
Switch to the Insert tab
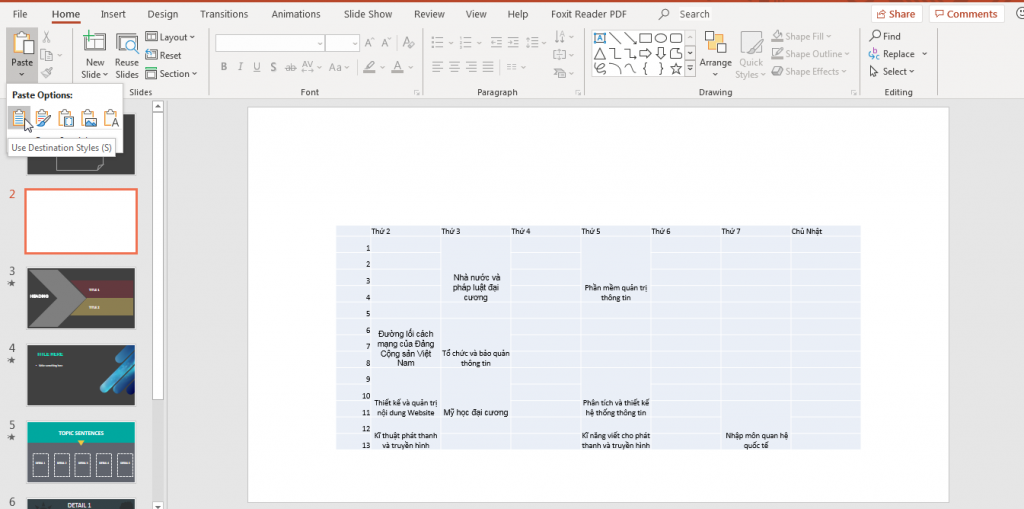coord(114,14)
